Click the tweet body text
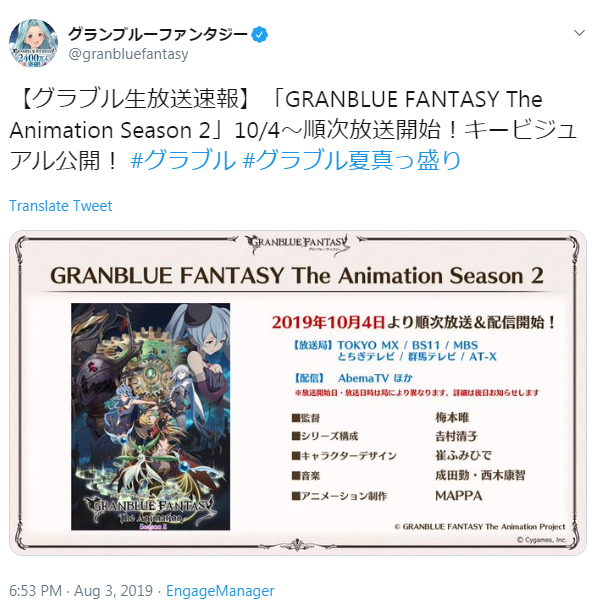This screenshot has height=610, width=597. [x=293, y=130]
